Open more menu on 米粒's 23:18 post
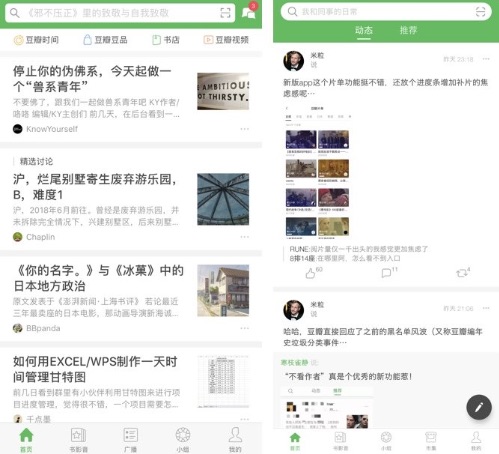This screenshot has height=454, width=499. (x=486, y=59)
